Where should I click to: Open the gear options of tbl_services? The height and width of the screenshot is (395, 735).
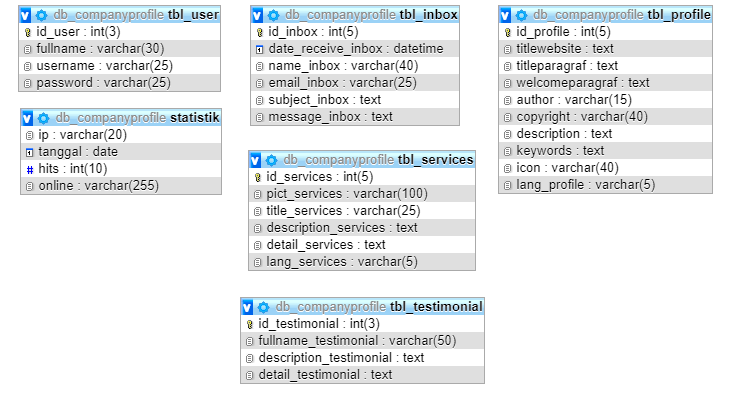[272, 160]
